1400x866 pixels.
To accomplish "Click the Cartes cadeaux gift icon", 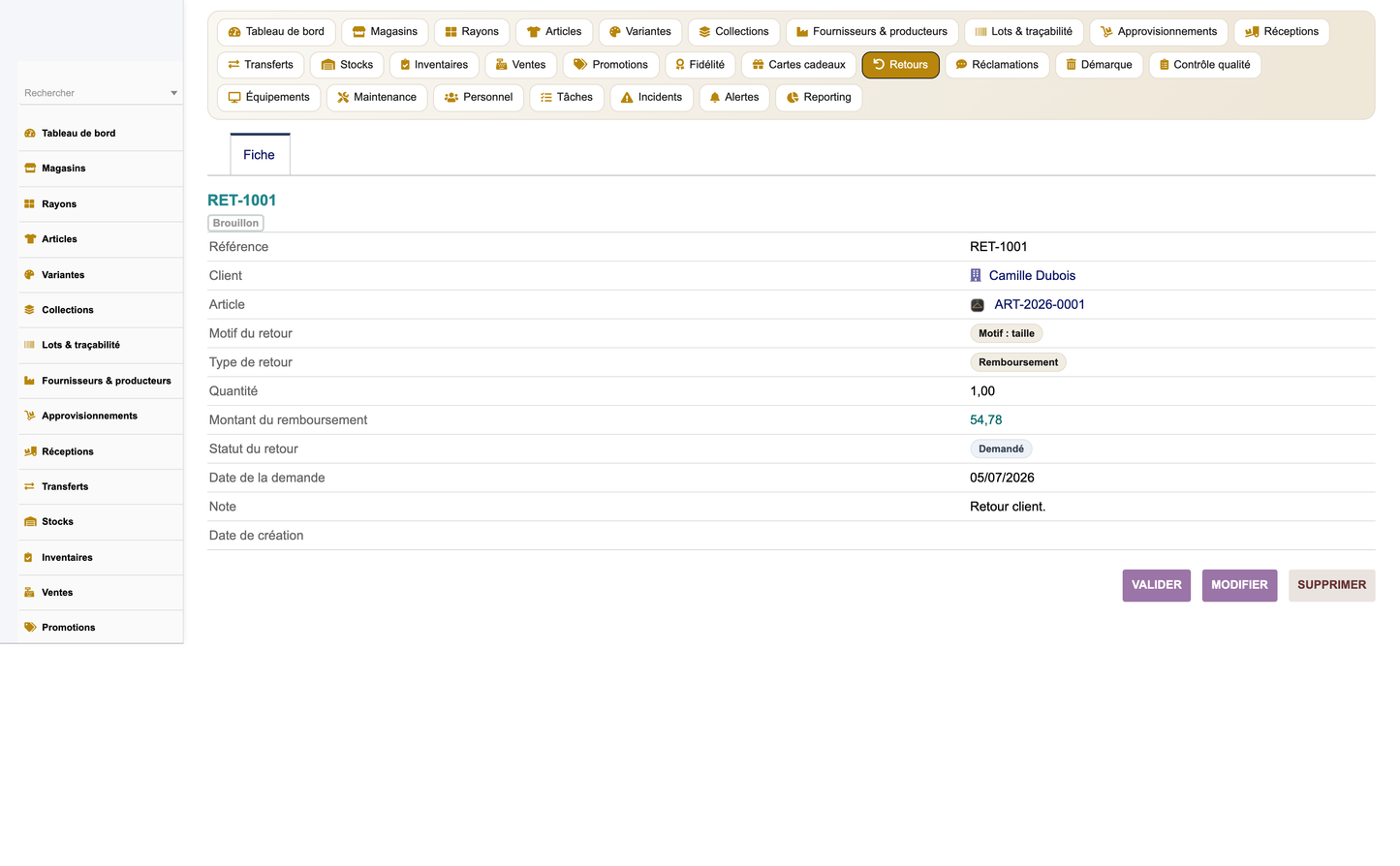I will (759, 65).
